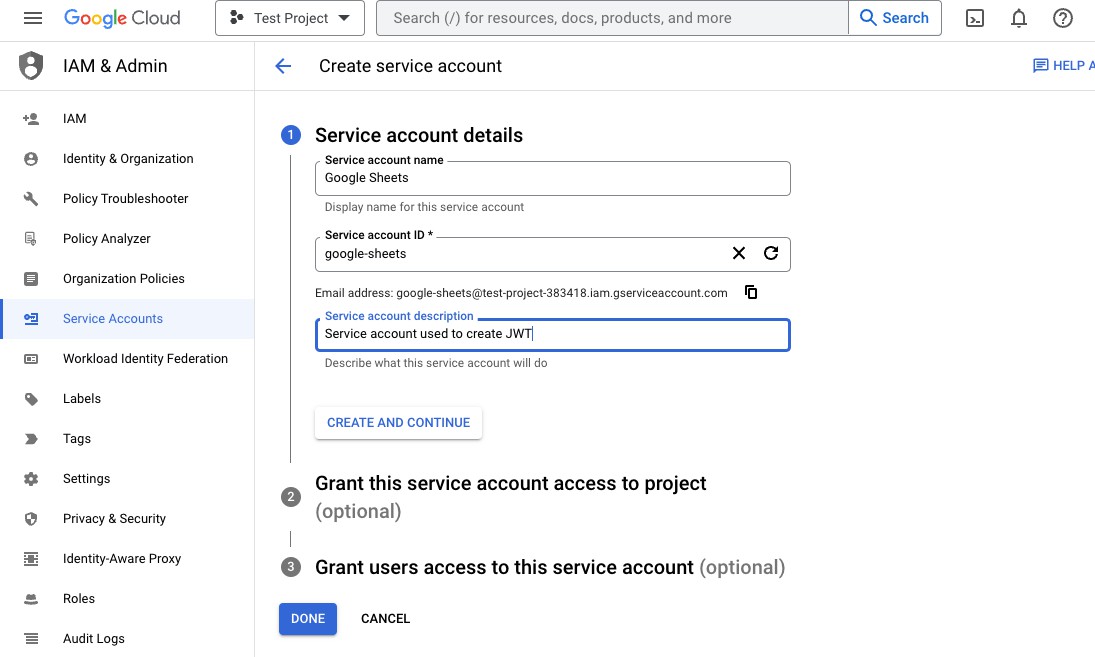Regenerate the service account ID

[x=771, y=253]
